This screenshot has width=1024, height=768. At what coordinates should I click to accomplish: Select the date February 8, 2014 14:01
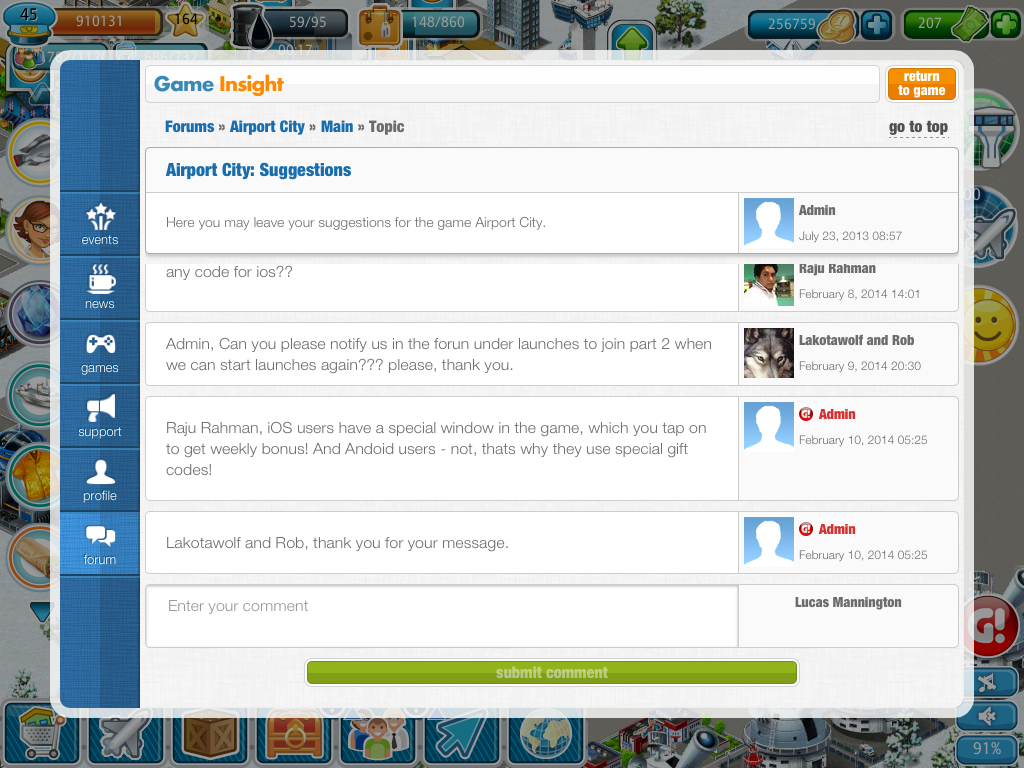tap(859, 294)
